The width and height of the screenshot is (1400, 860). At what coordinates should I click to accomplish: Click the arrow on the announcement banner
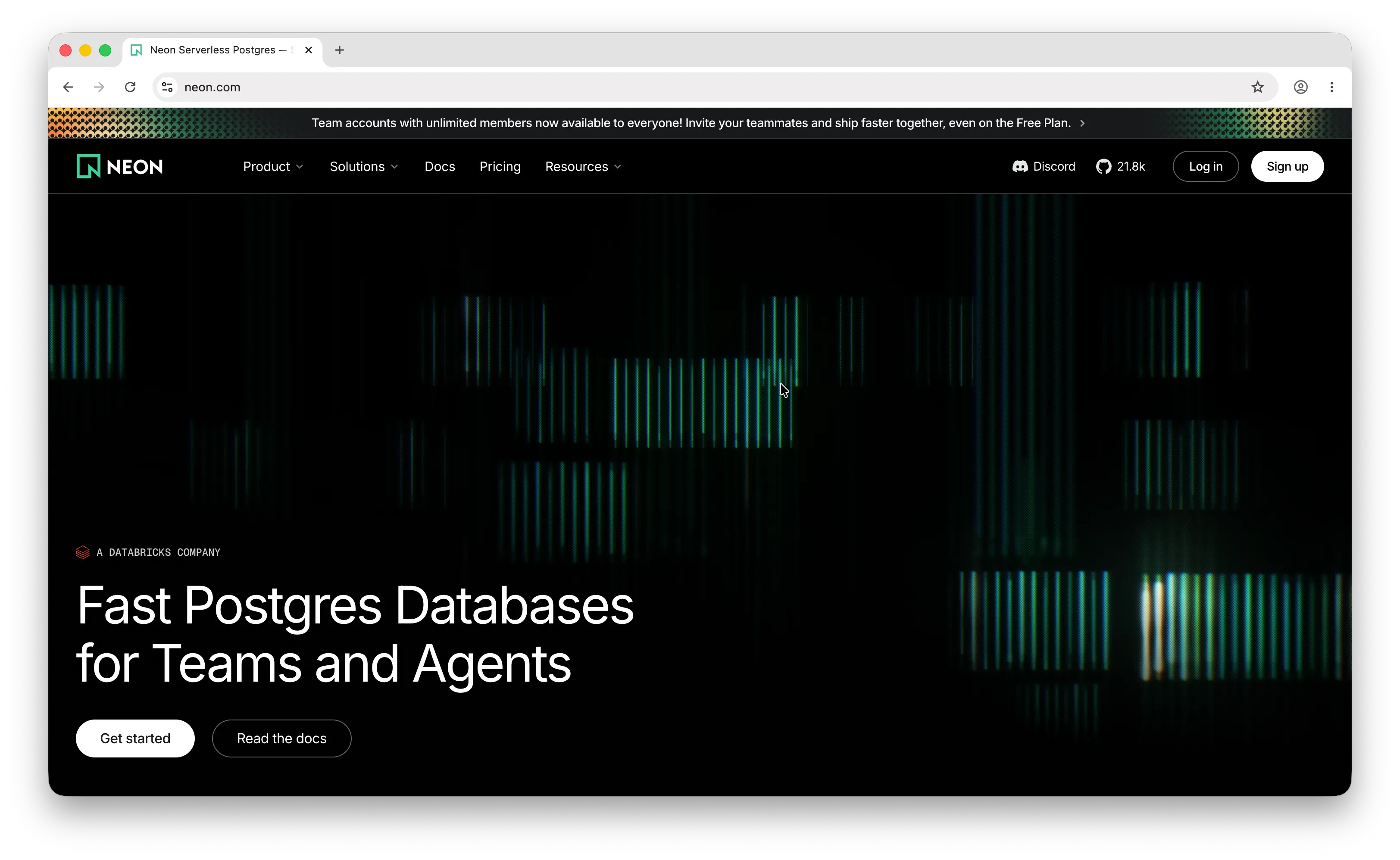(x=1083, y=123)
